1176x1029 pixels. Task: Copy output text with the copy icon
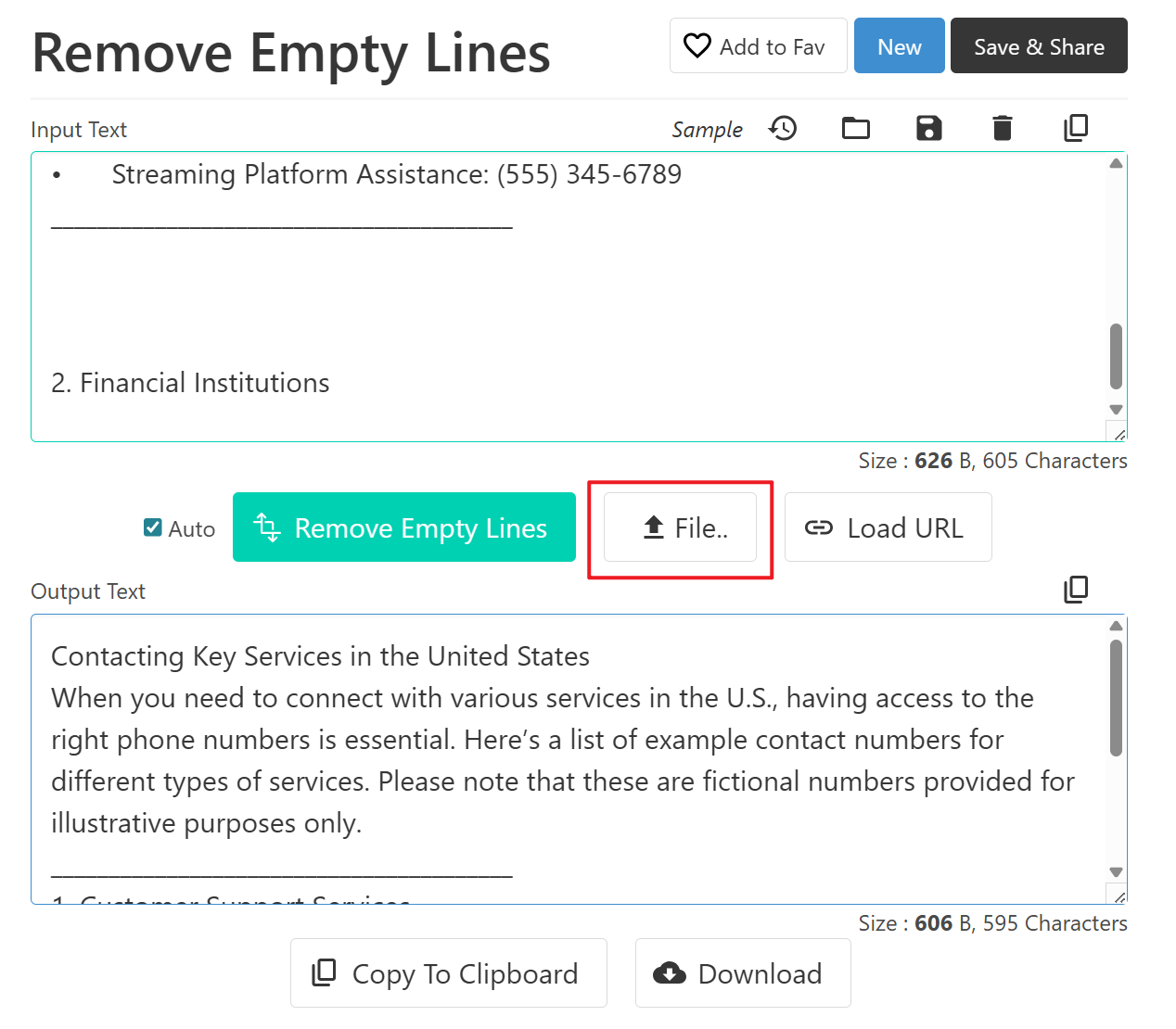1075,590
